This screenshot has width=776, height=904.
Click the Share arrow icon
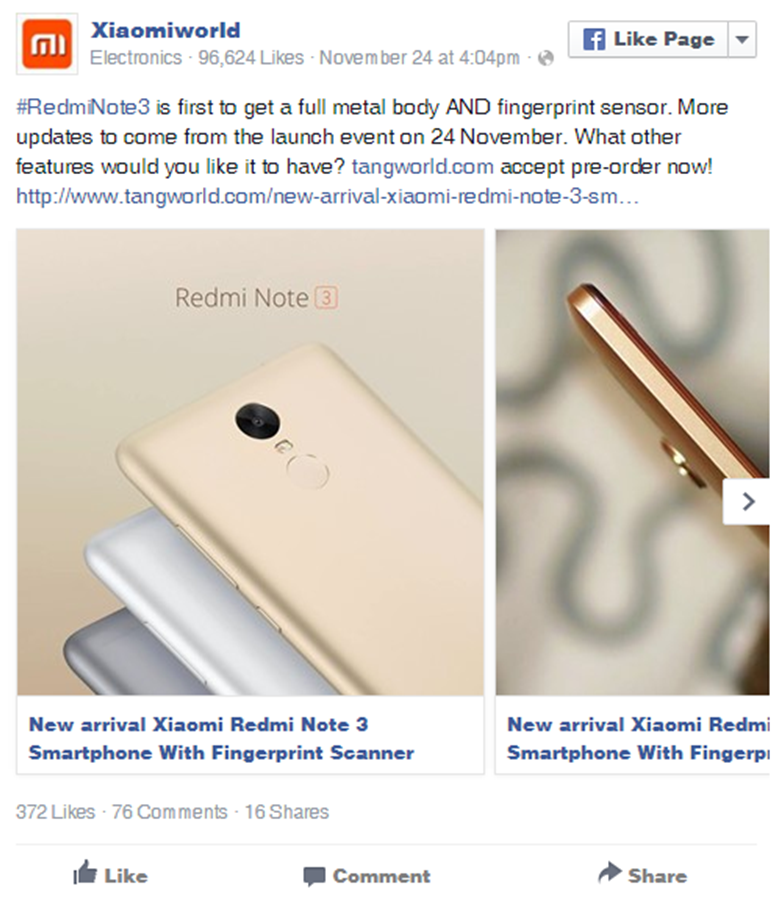[x=610, y=872]
